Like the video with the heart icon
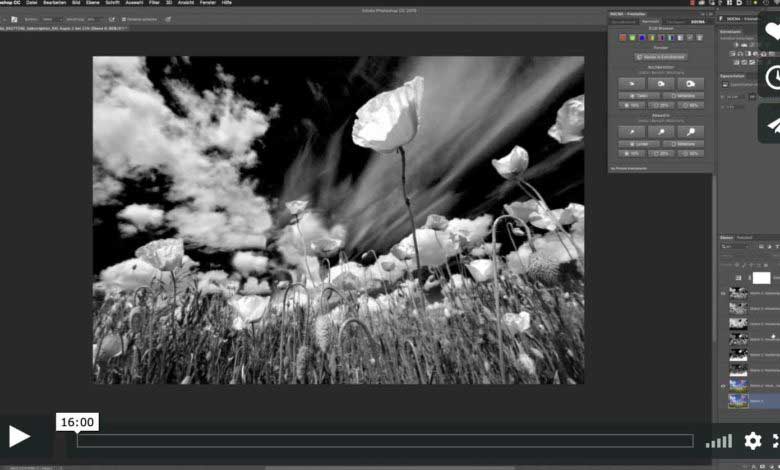 click(772, 31)
